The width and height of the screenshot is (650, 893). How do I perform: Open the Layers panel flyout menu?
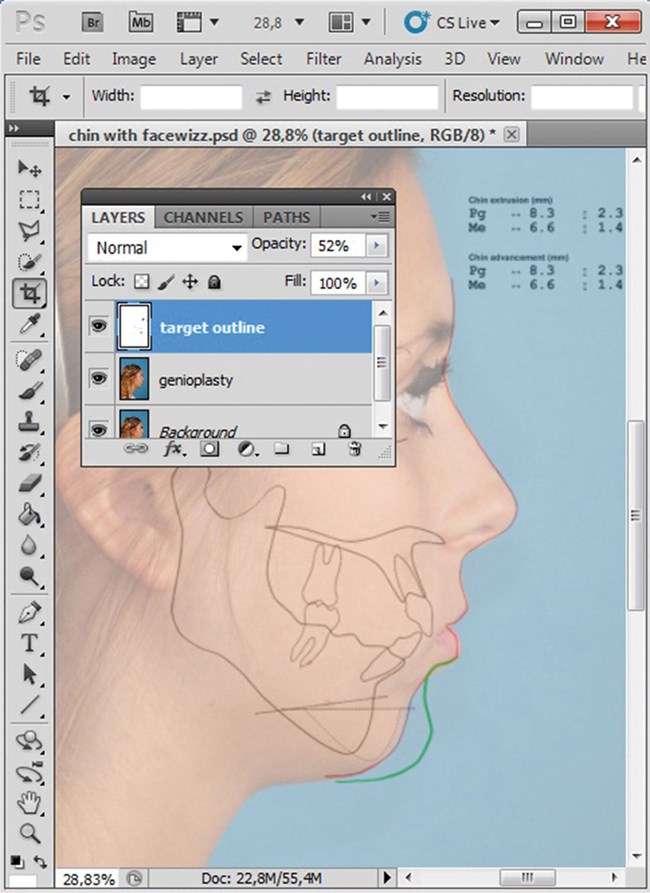(379, 217)
